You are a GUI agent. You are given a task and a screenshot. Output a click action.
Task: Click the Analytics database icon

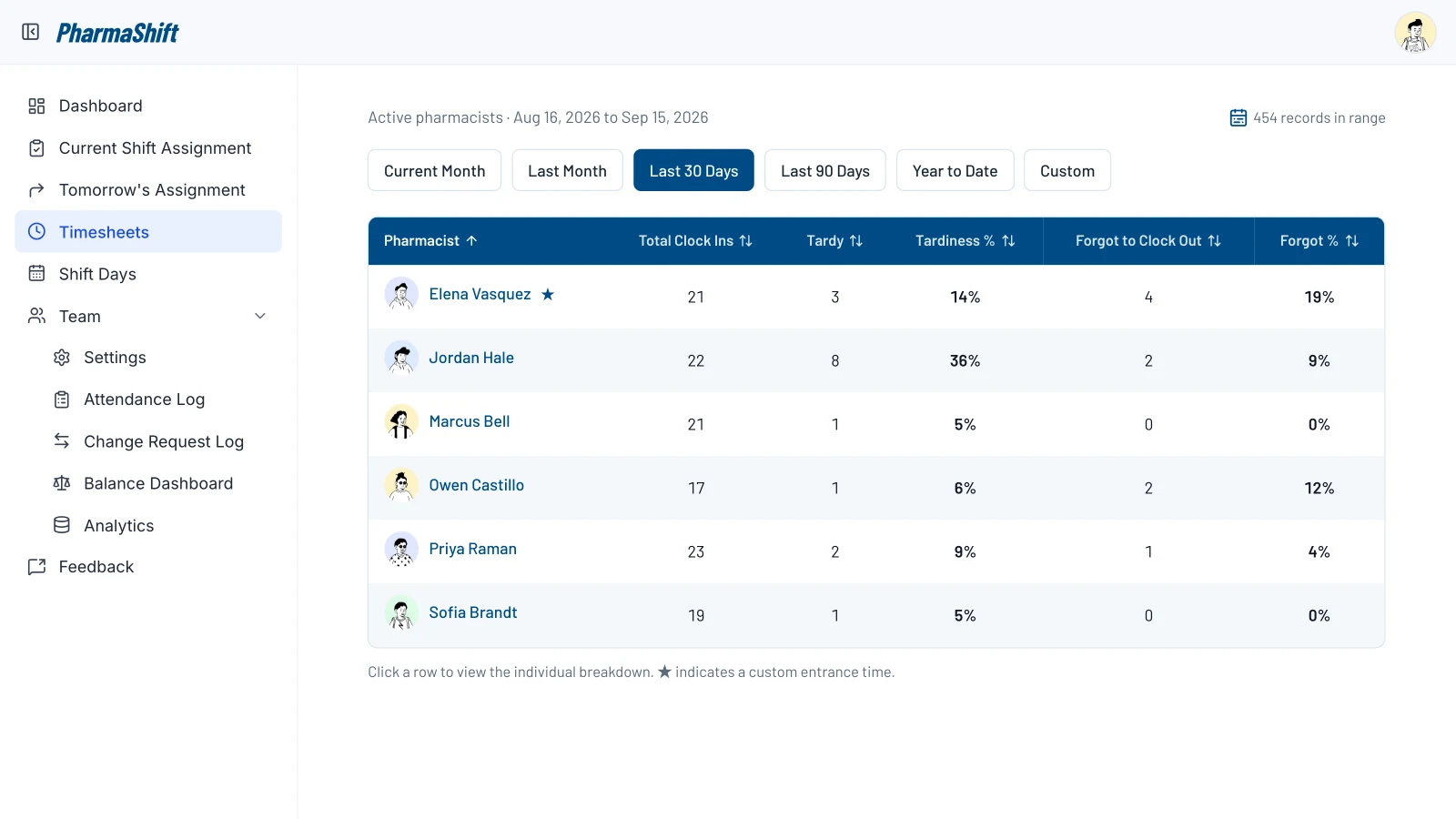tap(62, 525)
